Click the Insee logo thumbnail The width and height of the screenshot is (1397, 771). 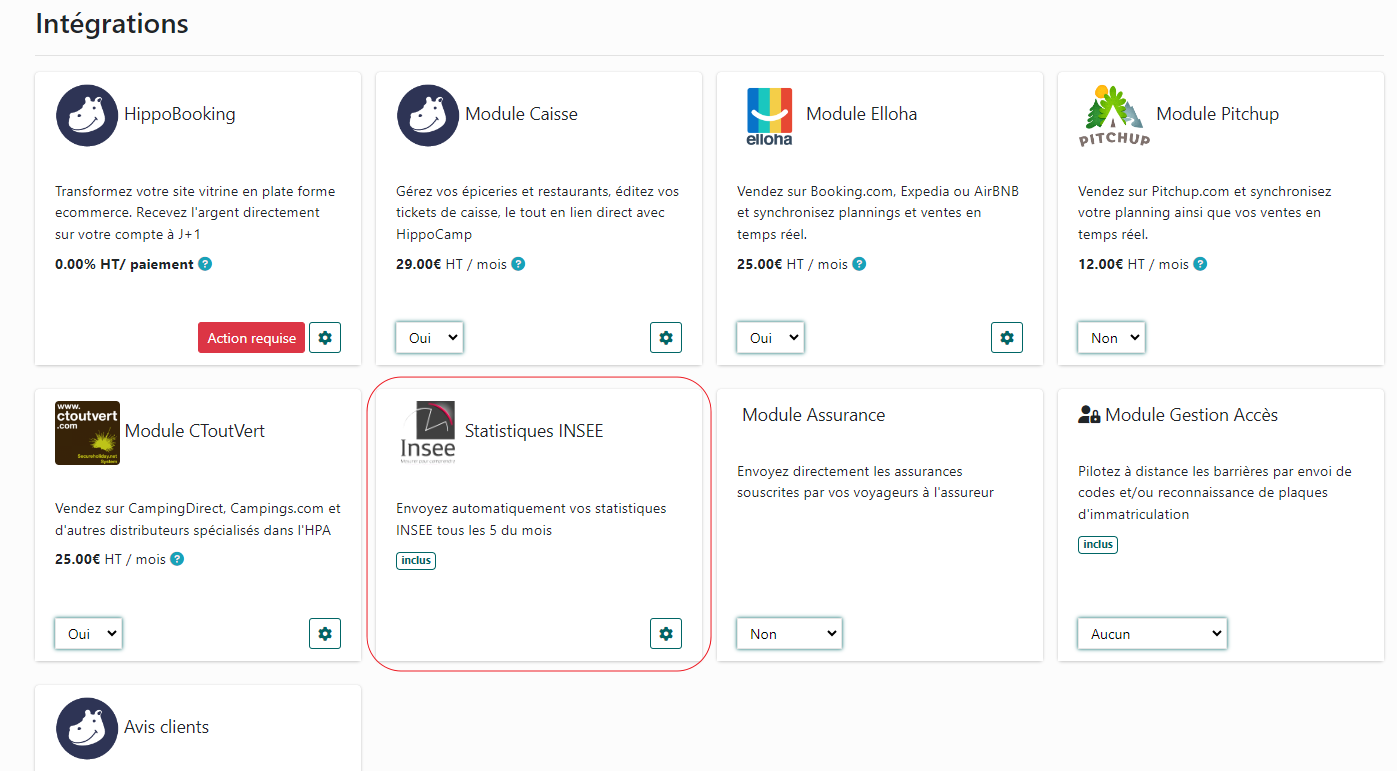point(428,432)
